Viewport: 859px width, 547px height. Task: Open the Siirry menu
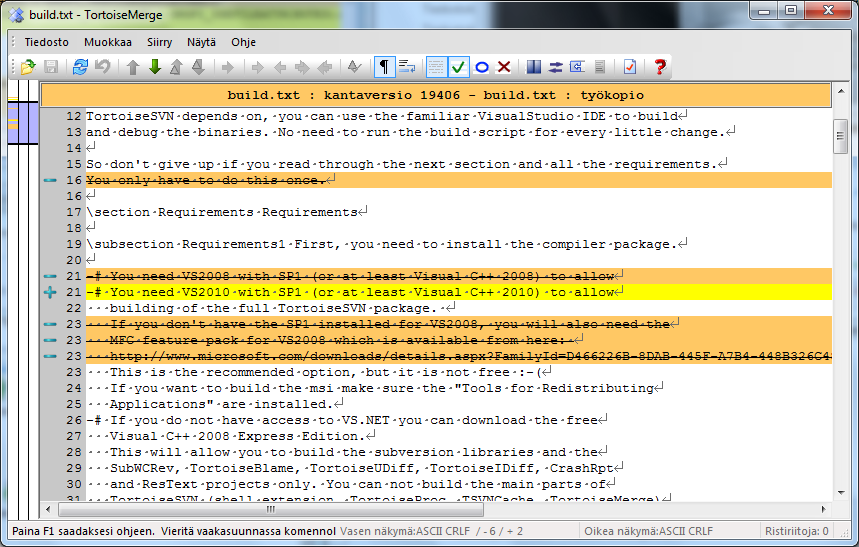coord(159,42)
